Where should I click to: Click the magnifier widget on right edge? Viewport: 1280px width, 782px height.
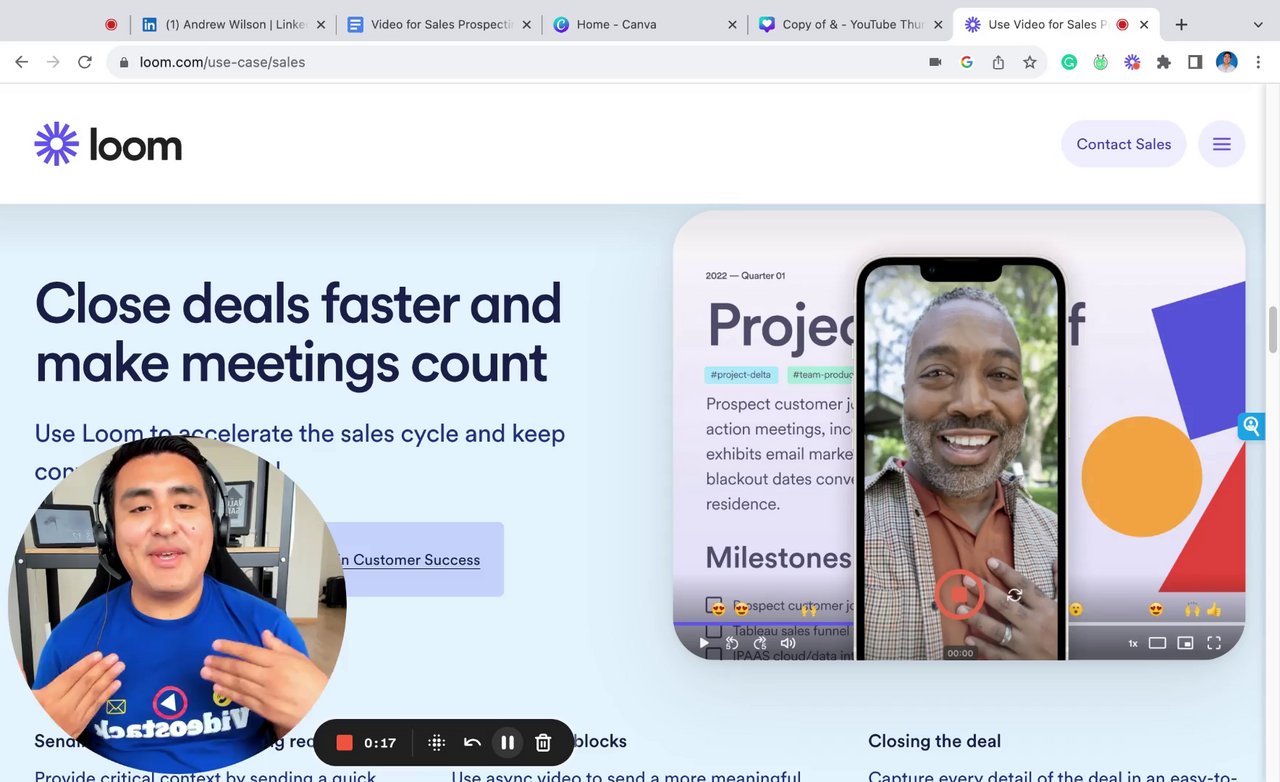point(1251,426)
